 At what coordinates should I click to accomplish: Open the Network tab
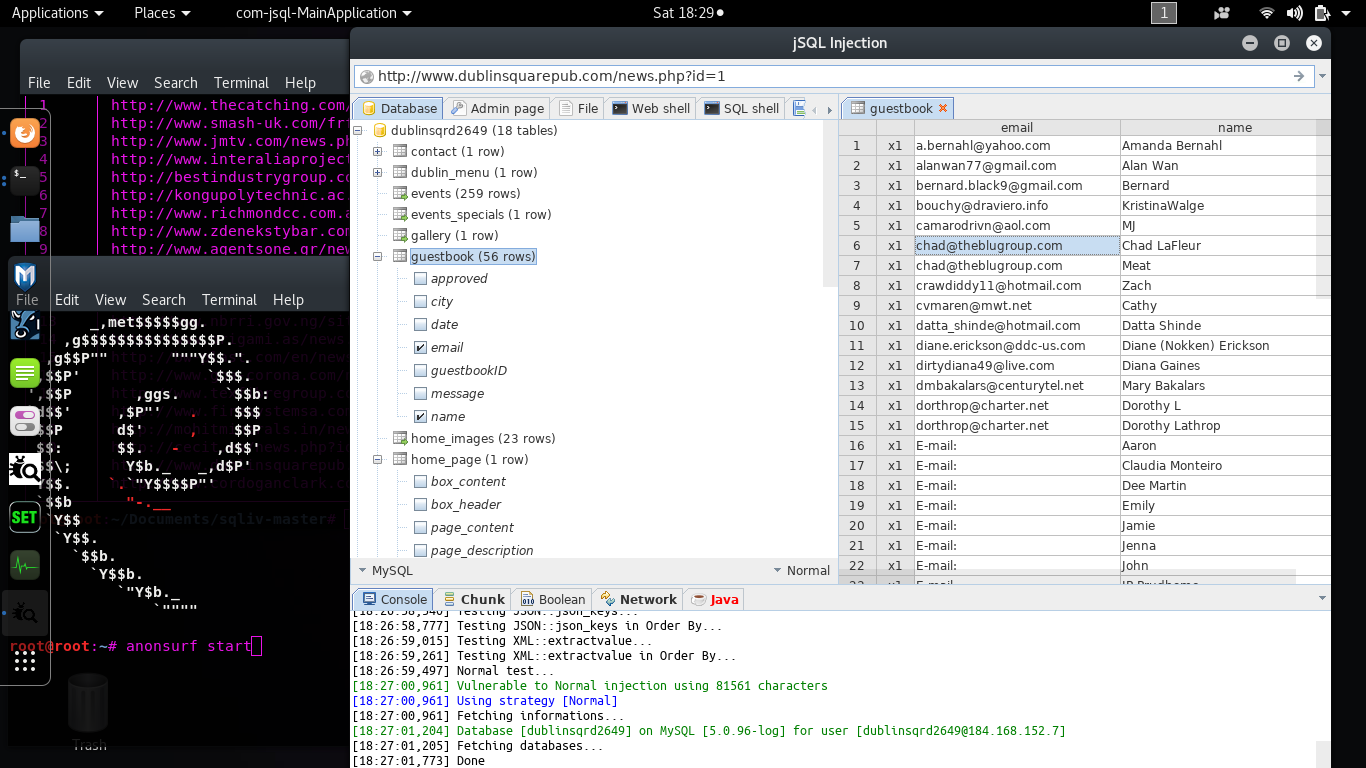tap(638, 600)
